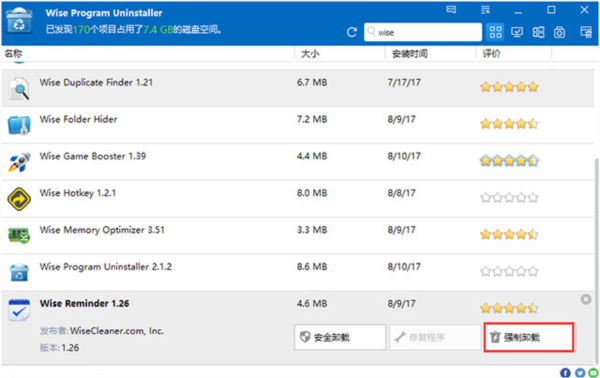This screenshot has width=600, height=378.
Task: Open the menu list icon in title bar
Action: [x=485, y=10]
